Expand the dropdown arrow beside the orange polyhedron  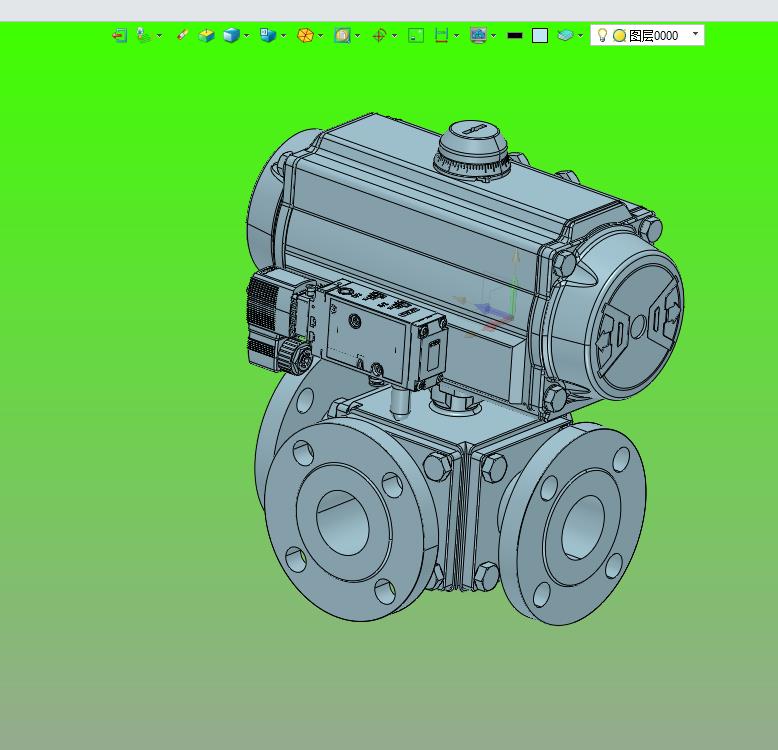click(x=320, y=36)
